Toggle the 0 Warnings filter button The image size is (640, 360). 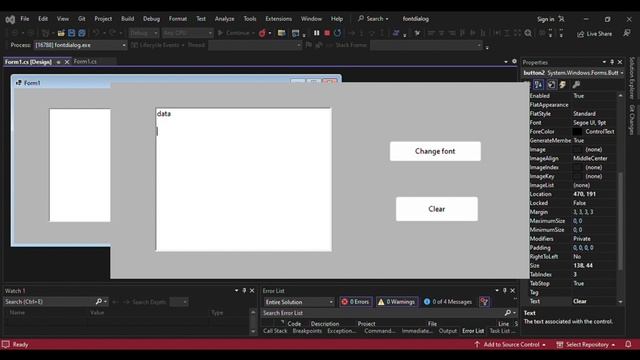coord(397,302)
